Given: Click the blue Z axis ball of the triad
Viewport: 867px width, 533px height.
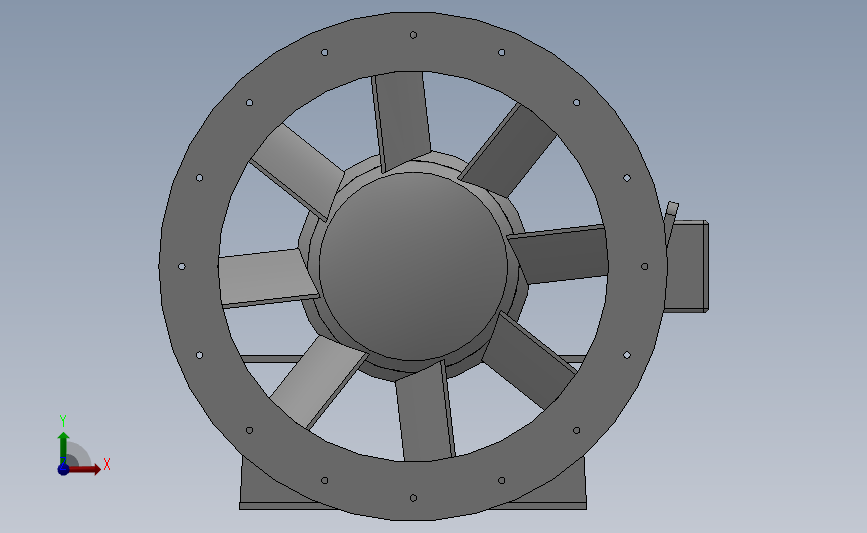Looking at the screenshot, I should point(63,469).
